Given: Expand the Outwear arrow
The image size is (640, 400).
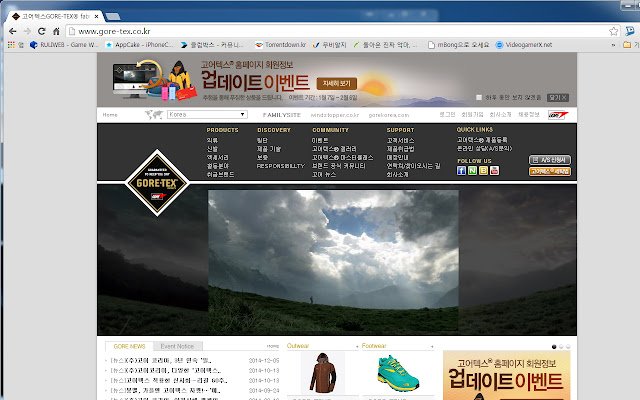Looking at the screenshot, I should pos(356,347).
